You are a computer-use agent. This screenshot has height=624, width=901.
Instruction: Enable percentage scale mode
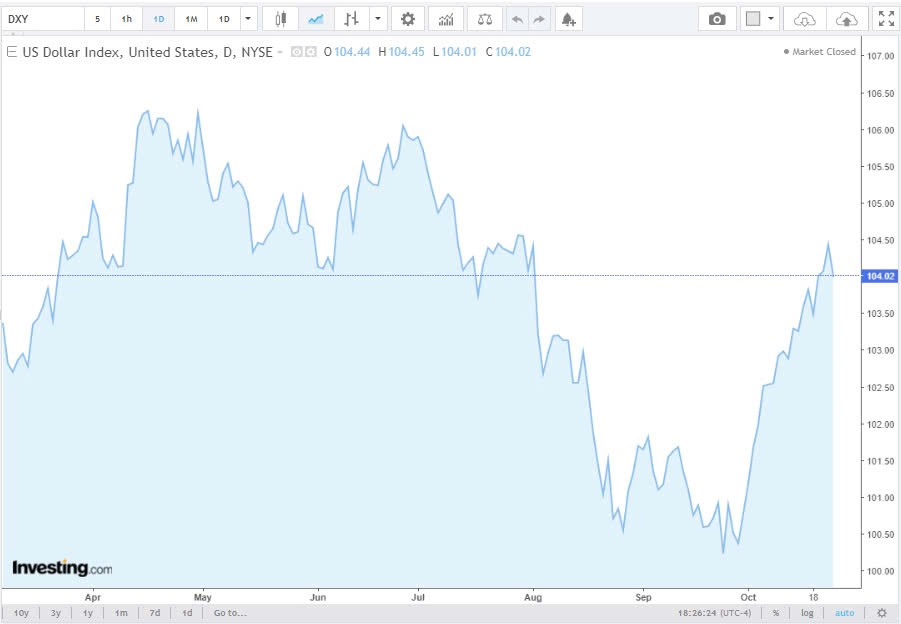(x=775, y=613)
